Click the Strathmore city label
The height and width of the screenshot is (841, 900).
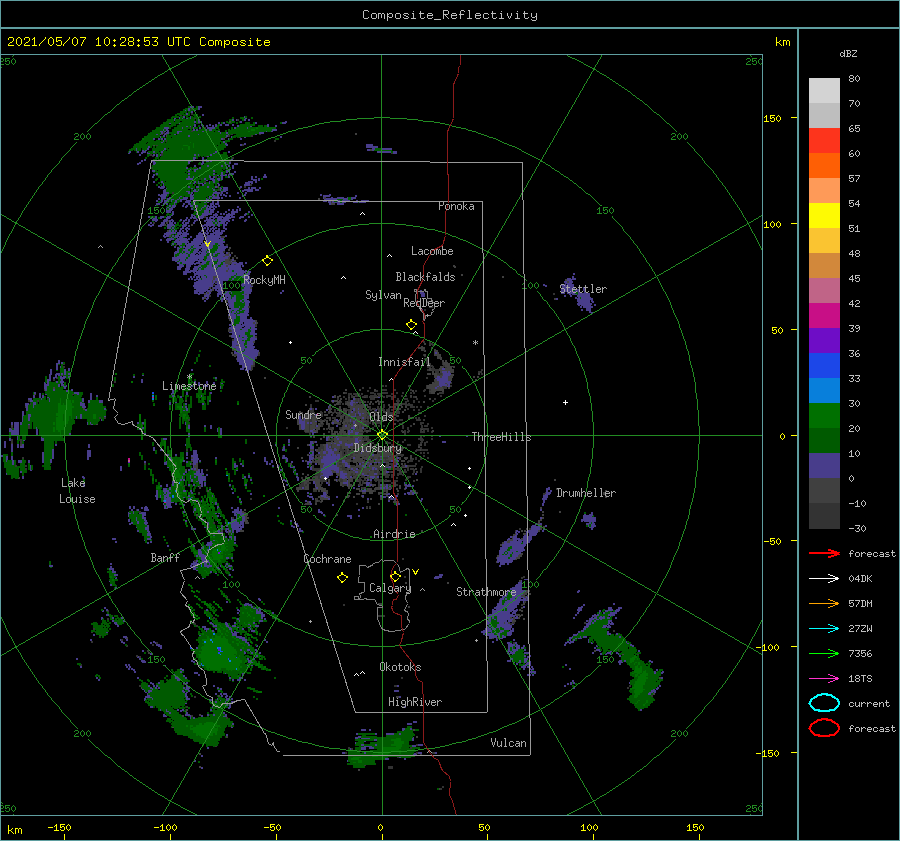point(486,592)
